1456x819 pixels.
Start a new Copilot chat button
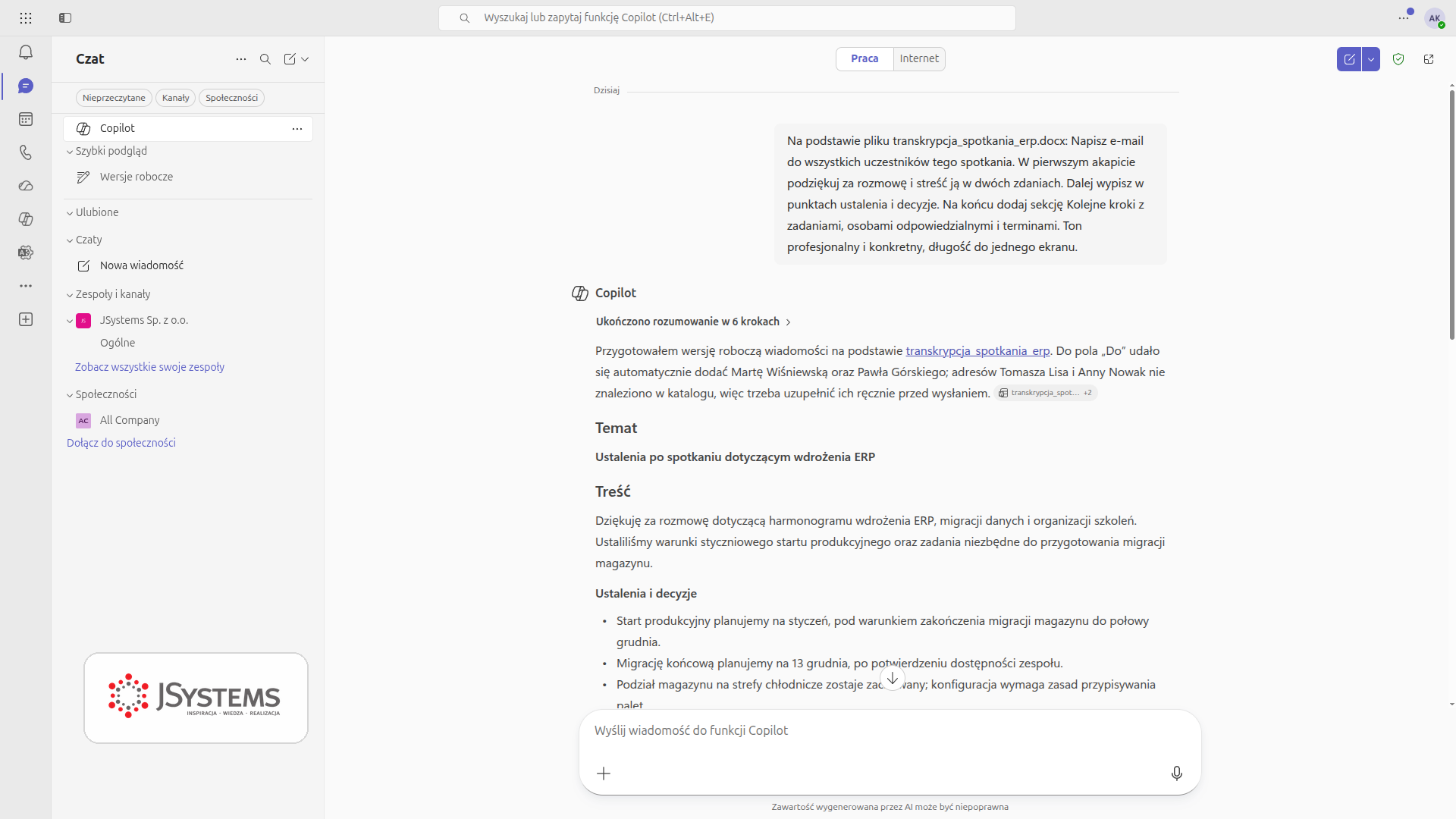(1349, 59)
